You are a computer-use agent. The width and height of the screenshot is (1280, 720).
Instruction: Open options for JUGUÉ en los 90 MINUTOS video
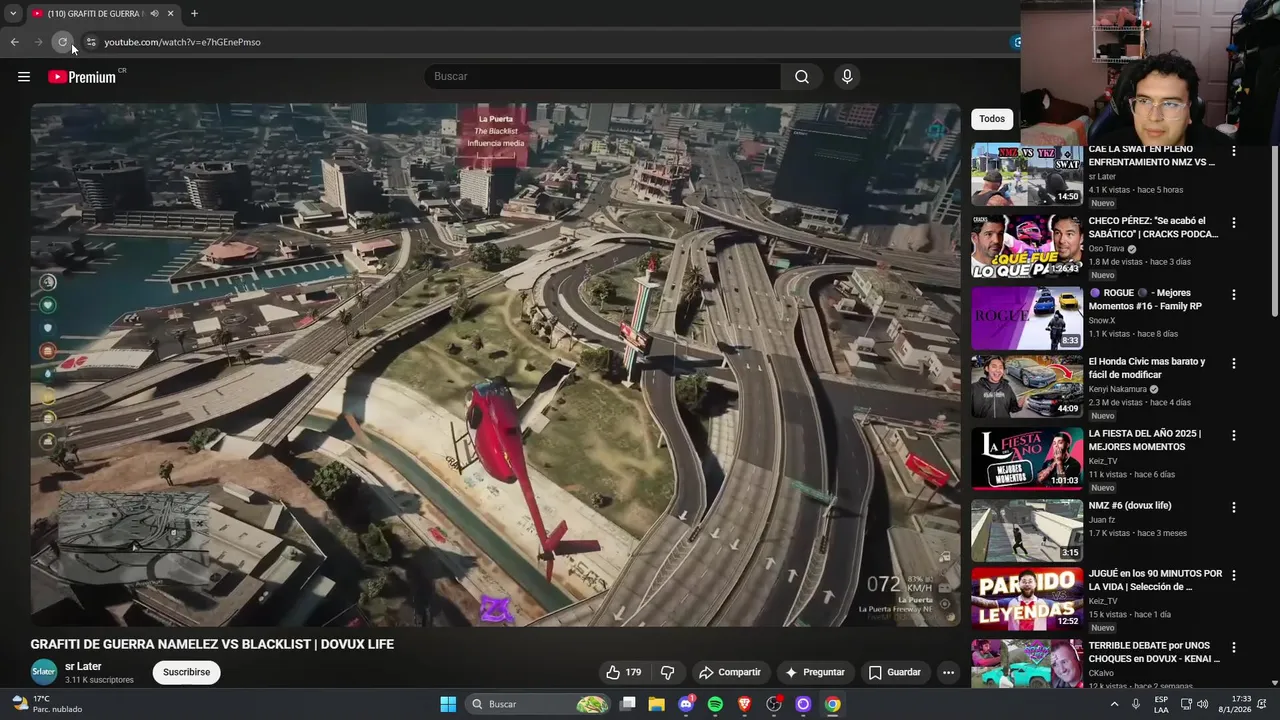(x=1233, y=576)
